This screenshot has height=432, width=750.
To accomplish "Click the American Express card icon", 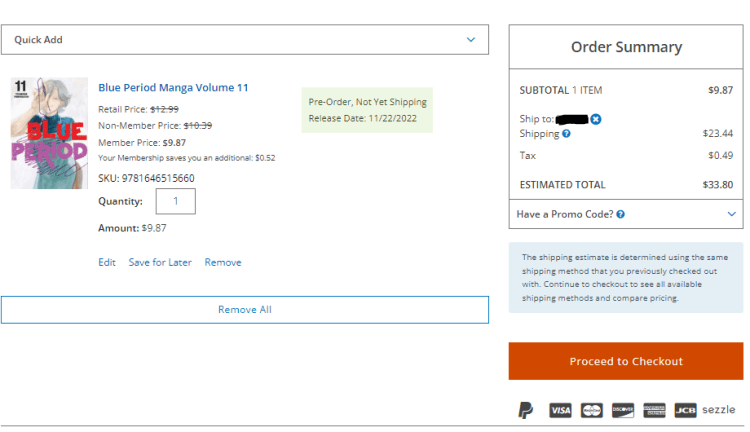I will tap(654, 410).
